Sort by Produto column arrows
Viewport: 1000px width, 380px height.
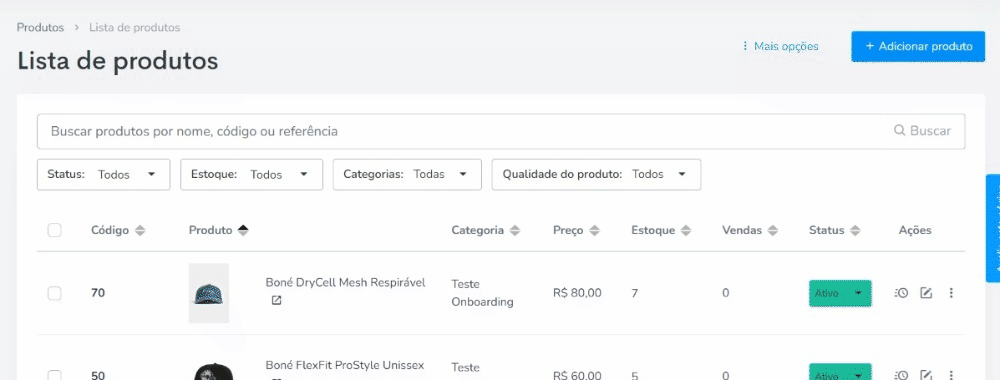tap(243, 231)
